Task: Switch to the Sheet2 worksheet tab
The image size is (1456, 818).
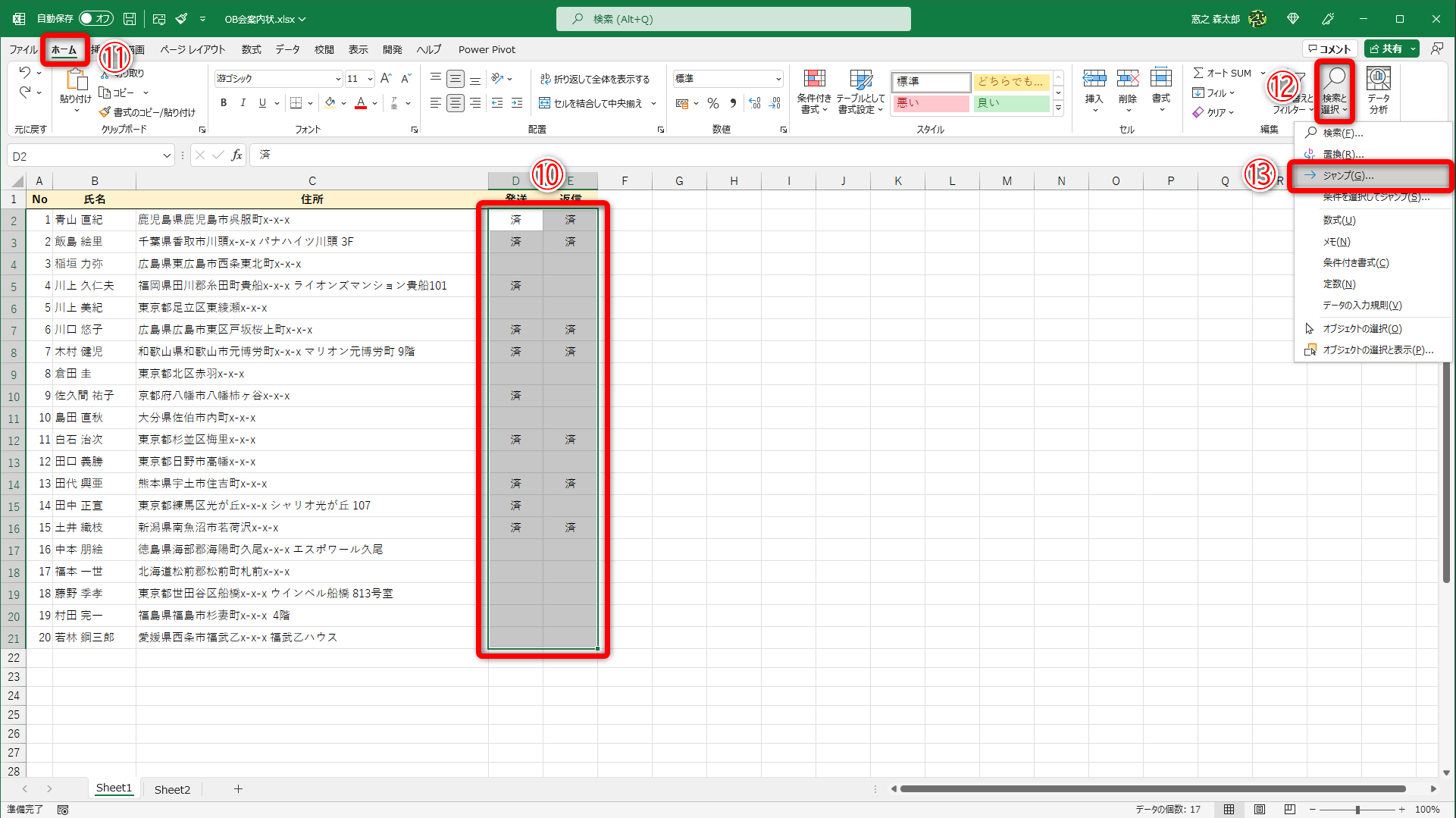Action: click(172, 789)
